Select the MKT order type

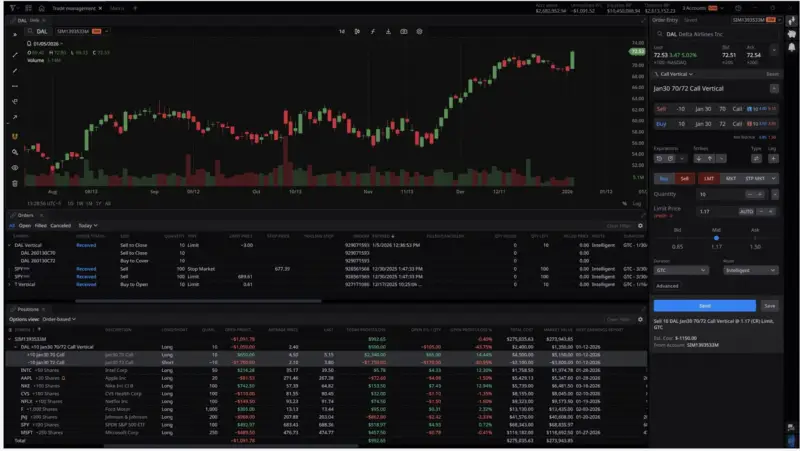click(x=731, y=179)
